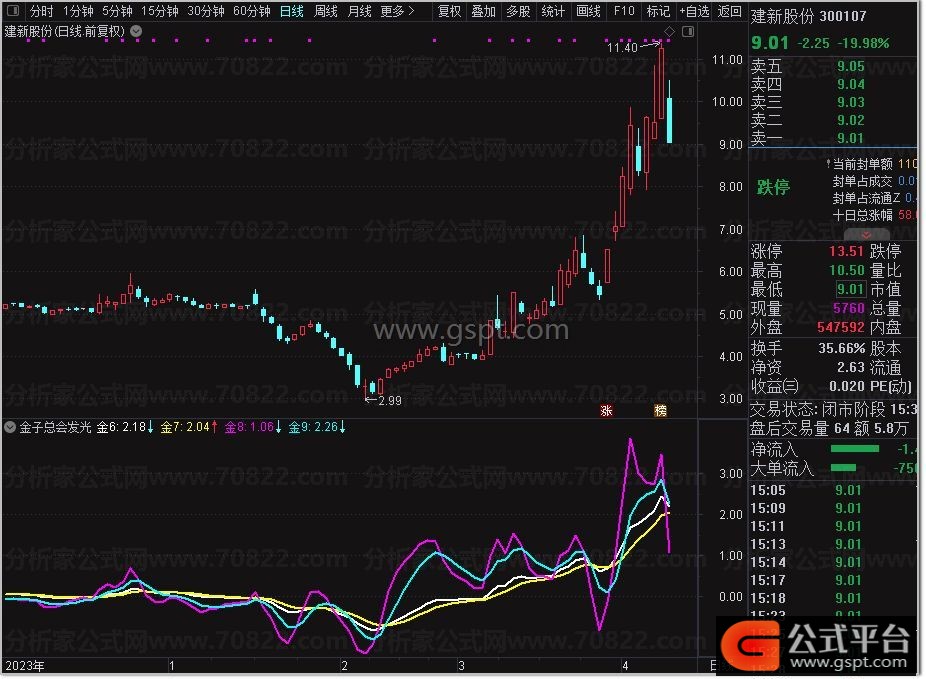This screenshot has height=679, width=926.
Task: Select the 15:05 tick trade row
Action: (833, 490)
